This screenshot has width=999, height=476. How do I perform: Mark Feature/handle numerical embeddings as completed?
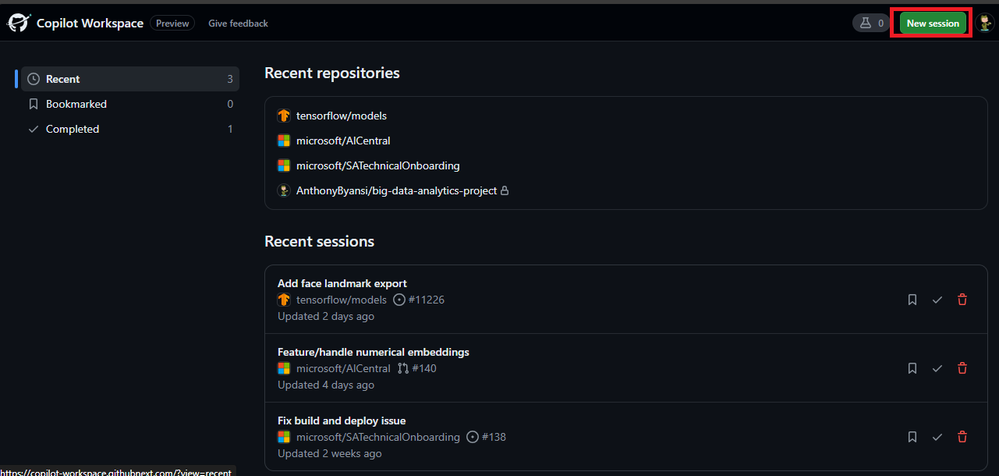[x=937, y=368]
